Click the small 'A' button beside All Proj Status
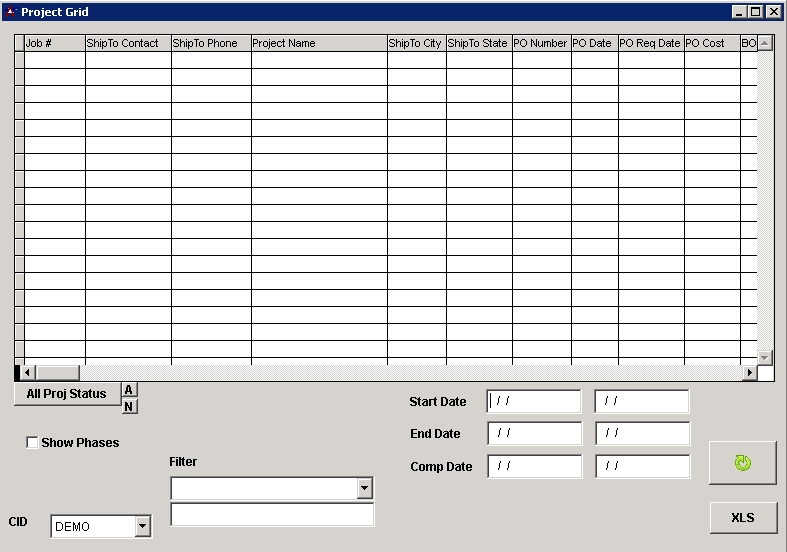The height and width of the screenshot is (552, 787). 129,390
